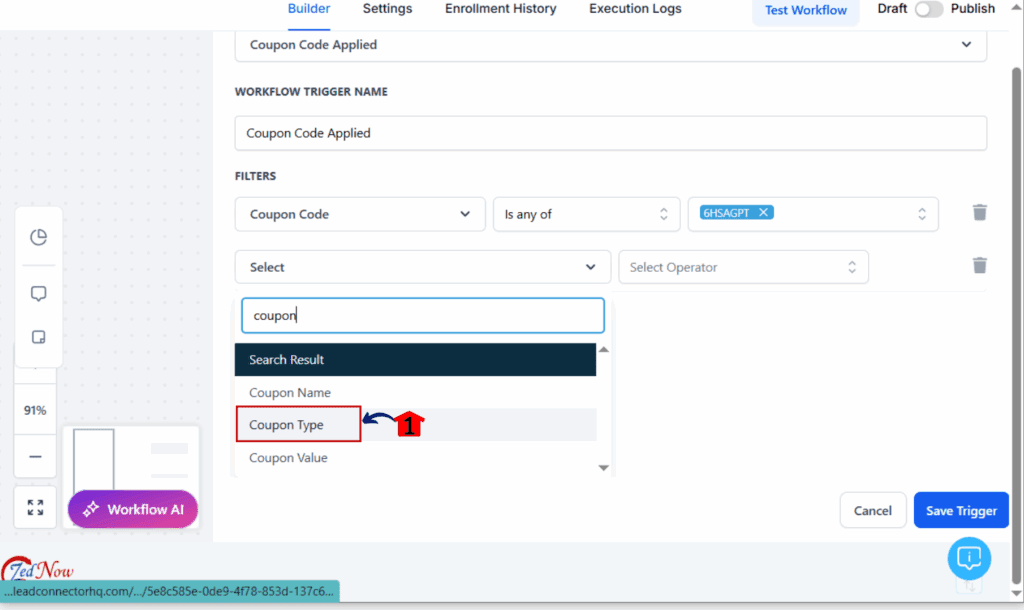The image size is (1024, 610).
Task: Click the Workflow Trigger Name input field
Action: [x=611, y=133]
